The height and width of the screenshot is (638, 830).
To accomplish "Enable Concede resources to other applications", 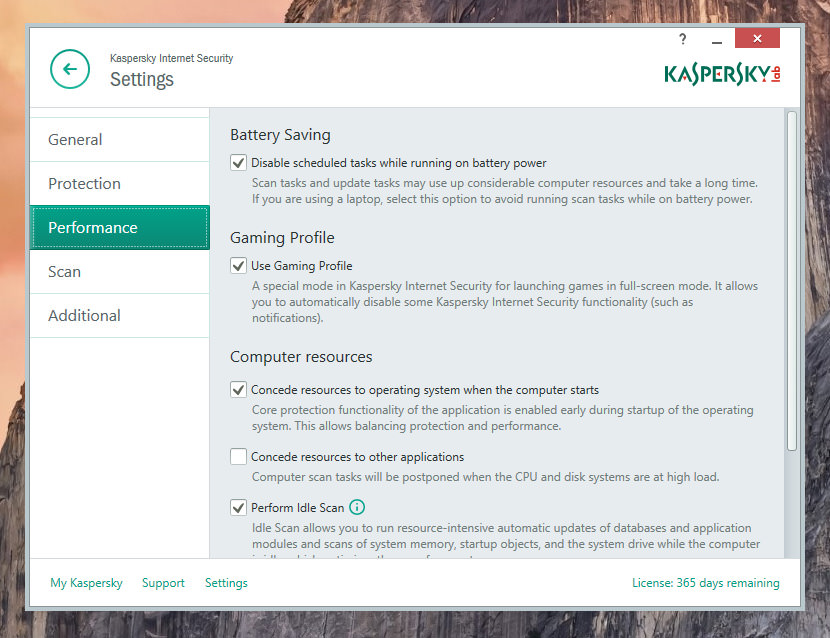I will click(x=238, y=456).
